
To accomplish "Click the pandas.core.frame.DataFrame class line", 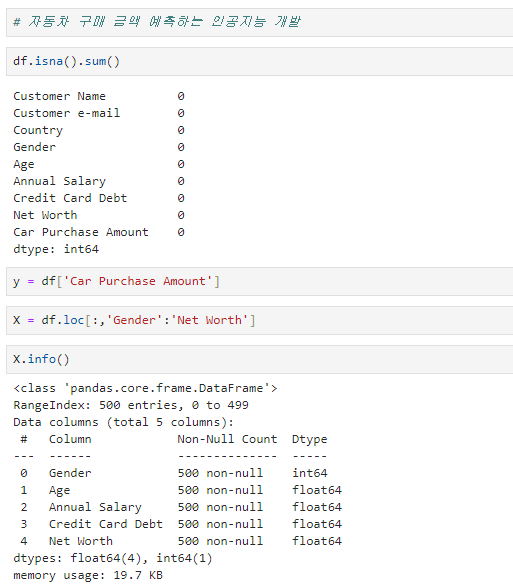I will (146, 388).
